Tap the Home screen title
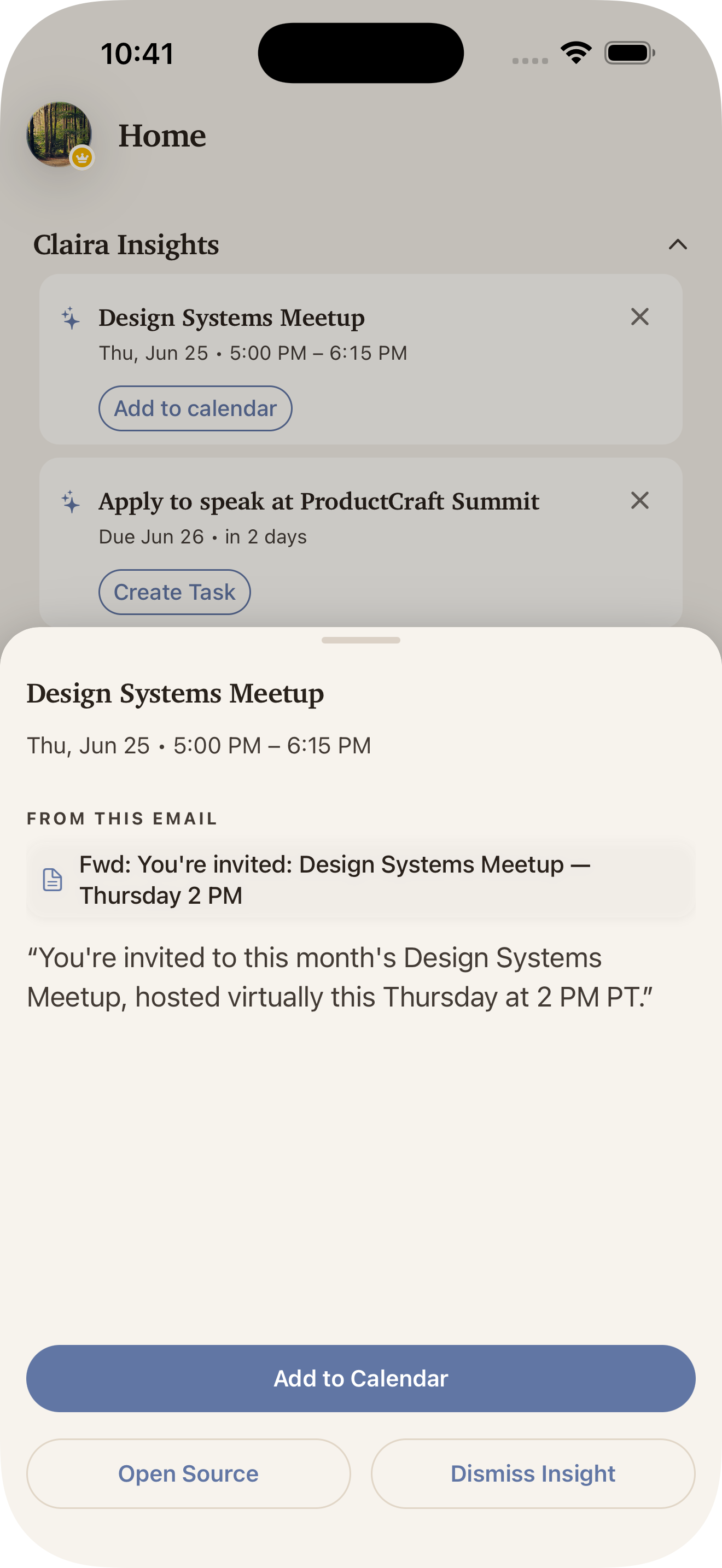The width and height of the screenshot is (722, 1568). (162, 135)
